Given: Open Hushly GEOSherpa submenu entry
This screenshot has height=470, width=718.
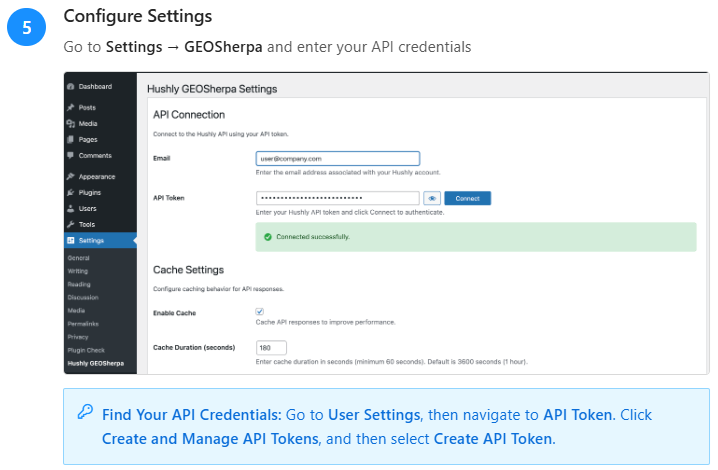Looking at the screenshot, I should [x=96, y=364].
